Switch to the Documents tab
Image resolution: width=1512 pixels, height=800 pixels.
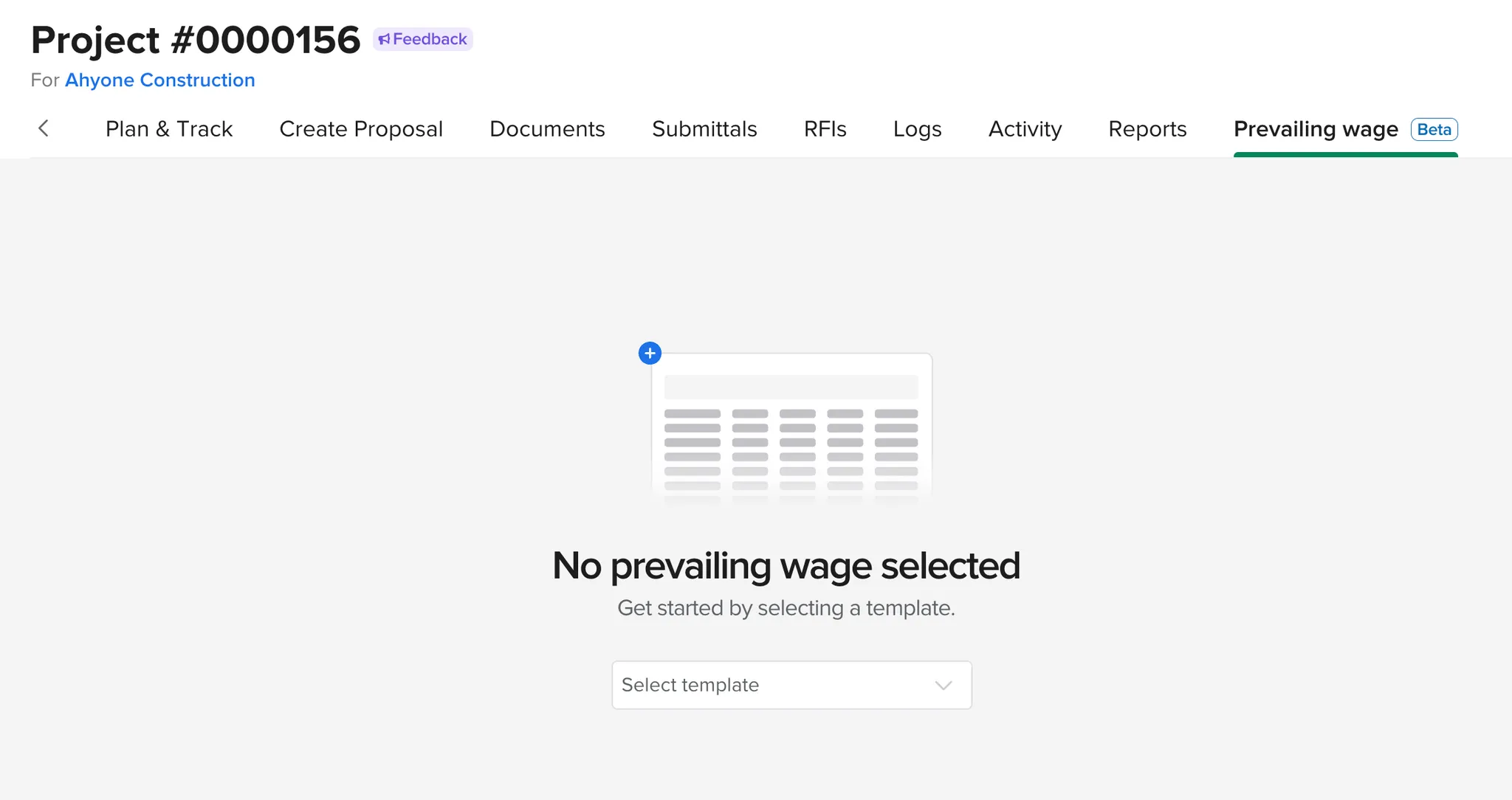(x=546, y=129)
